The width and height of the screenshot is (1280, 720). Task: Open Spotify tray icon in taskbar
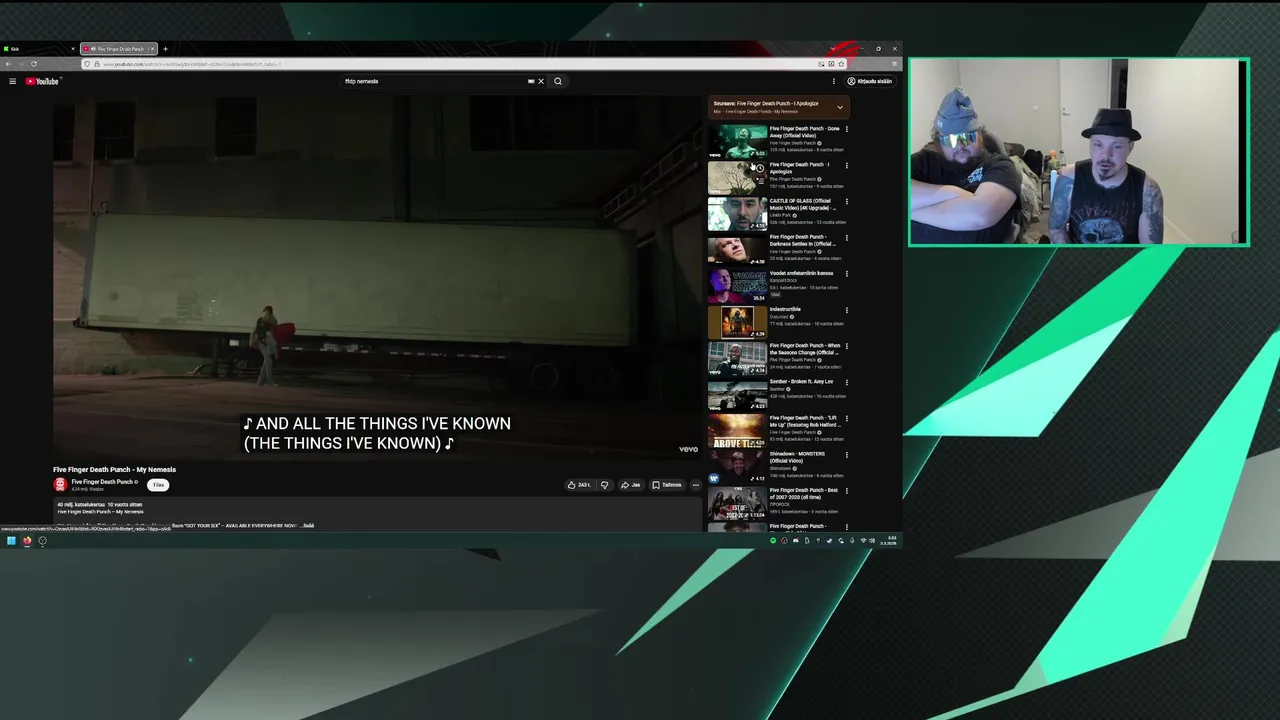tap(773, 541)
